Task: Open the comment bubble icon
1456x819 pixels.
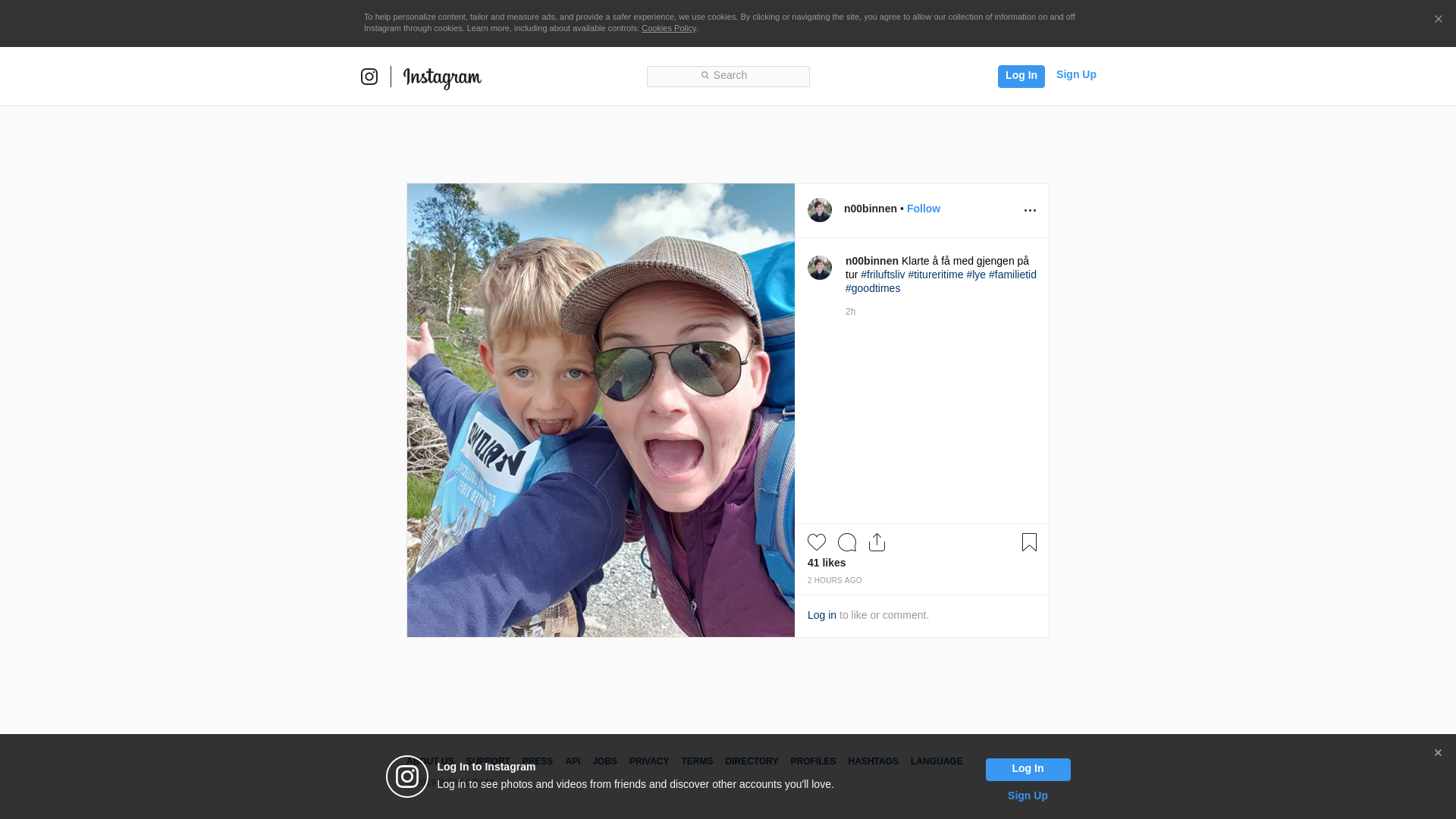Action: [x=847, y=542]
